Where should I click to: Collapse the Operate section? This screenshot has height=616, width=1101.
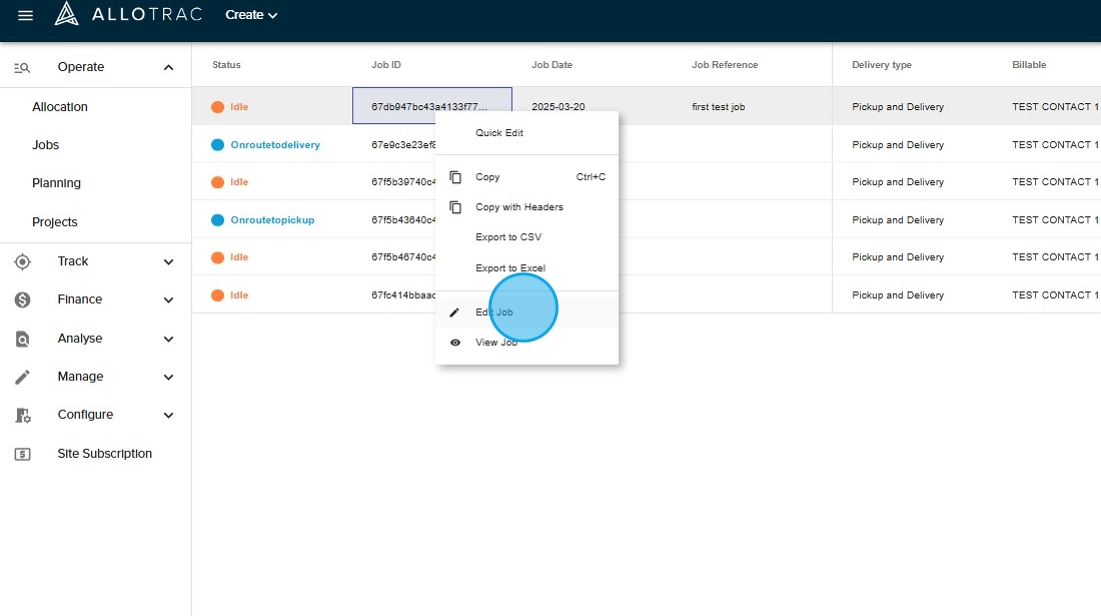168,68
